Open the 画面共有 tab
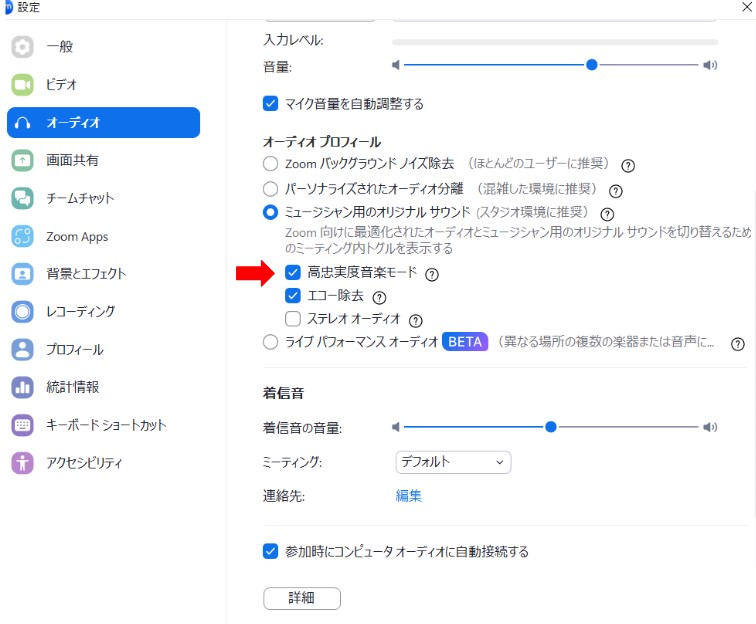This screenshot has height=624, width=756. tap(103, 161)
